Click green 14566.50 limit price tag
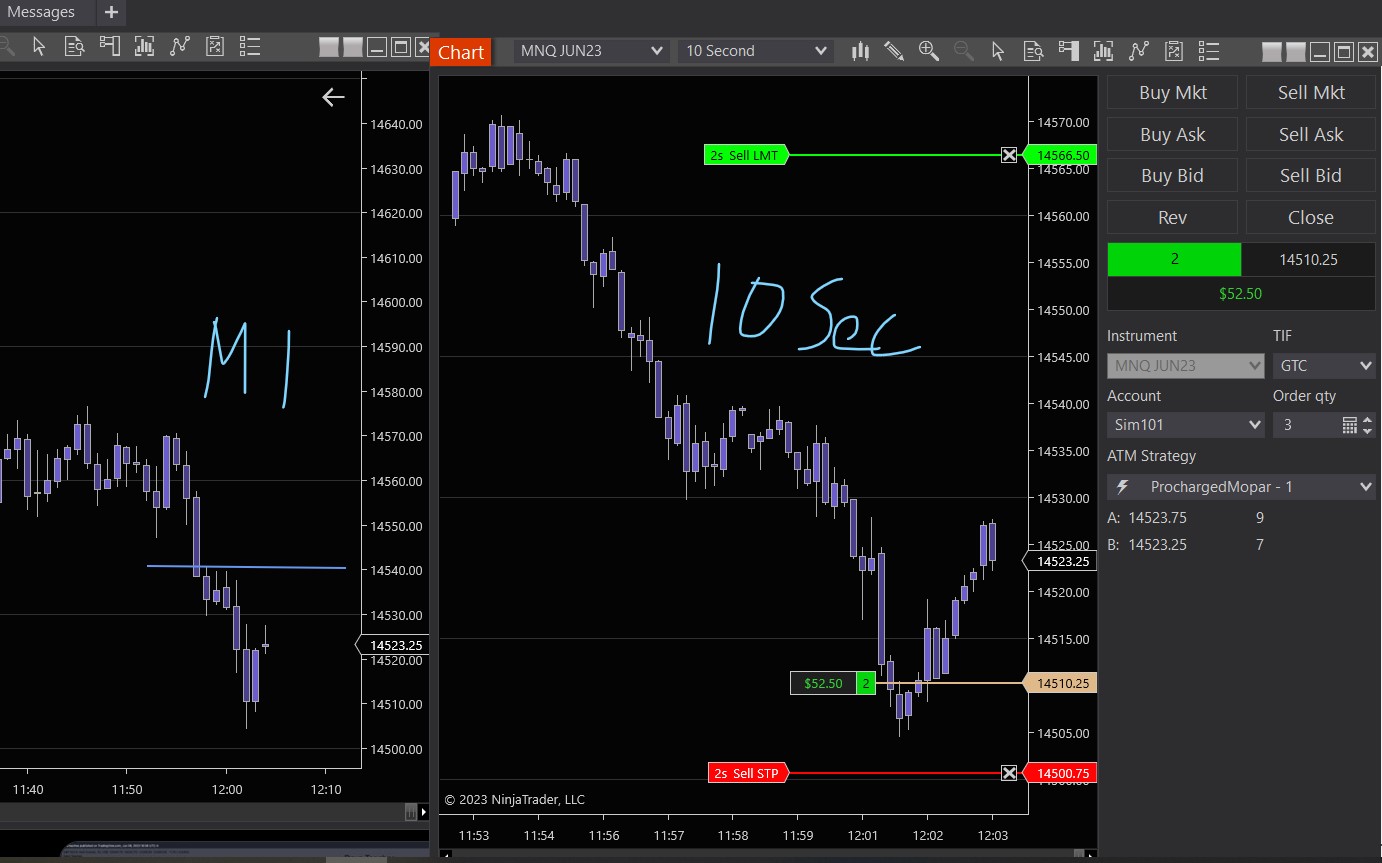 point(1062,155)
